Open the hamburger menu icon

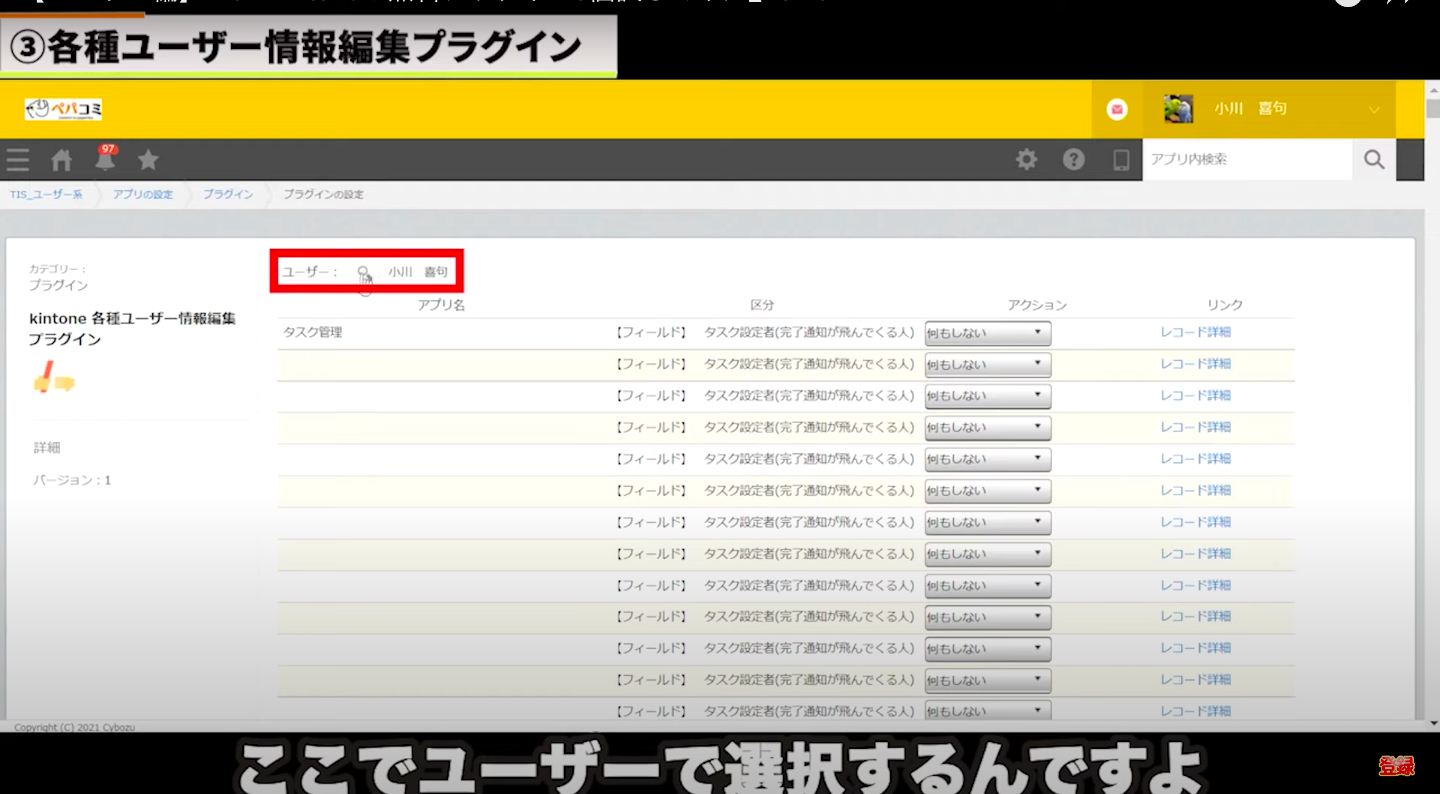[18, 160]
